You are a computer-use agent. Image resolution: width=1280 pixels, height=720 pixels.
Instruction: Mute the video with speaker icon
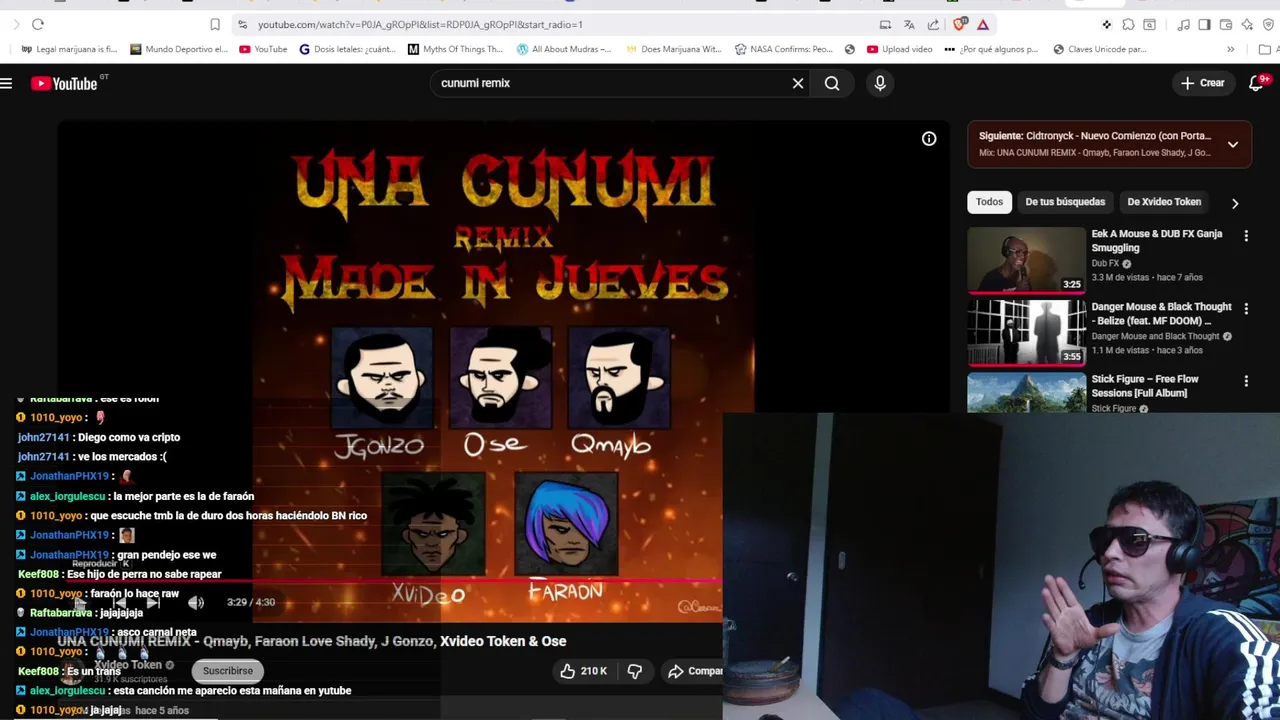click(196, 602)
